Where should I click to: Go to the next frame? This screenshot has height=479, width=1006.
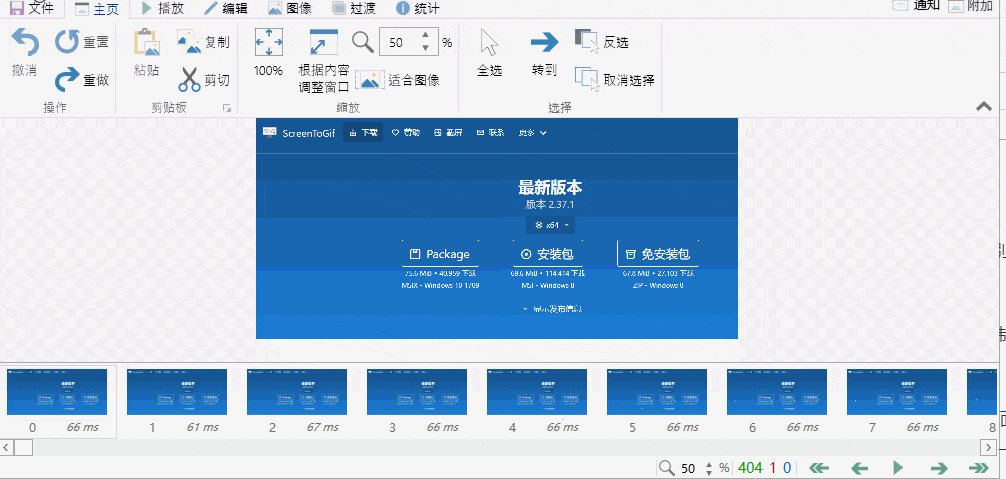(939, 467)
